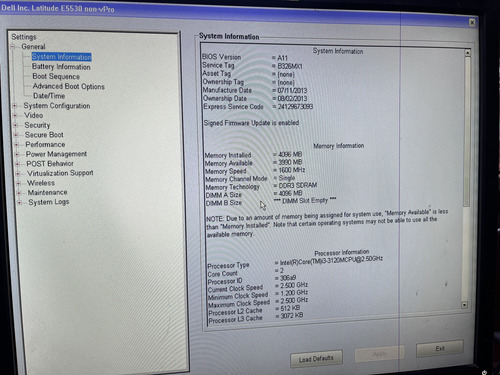
Task: Open Boot Sequence settings
Action: [x=56, y=76]
